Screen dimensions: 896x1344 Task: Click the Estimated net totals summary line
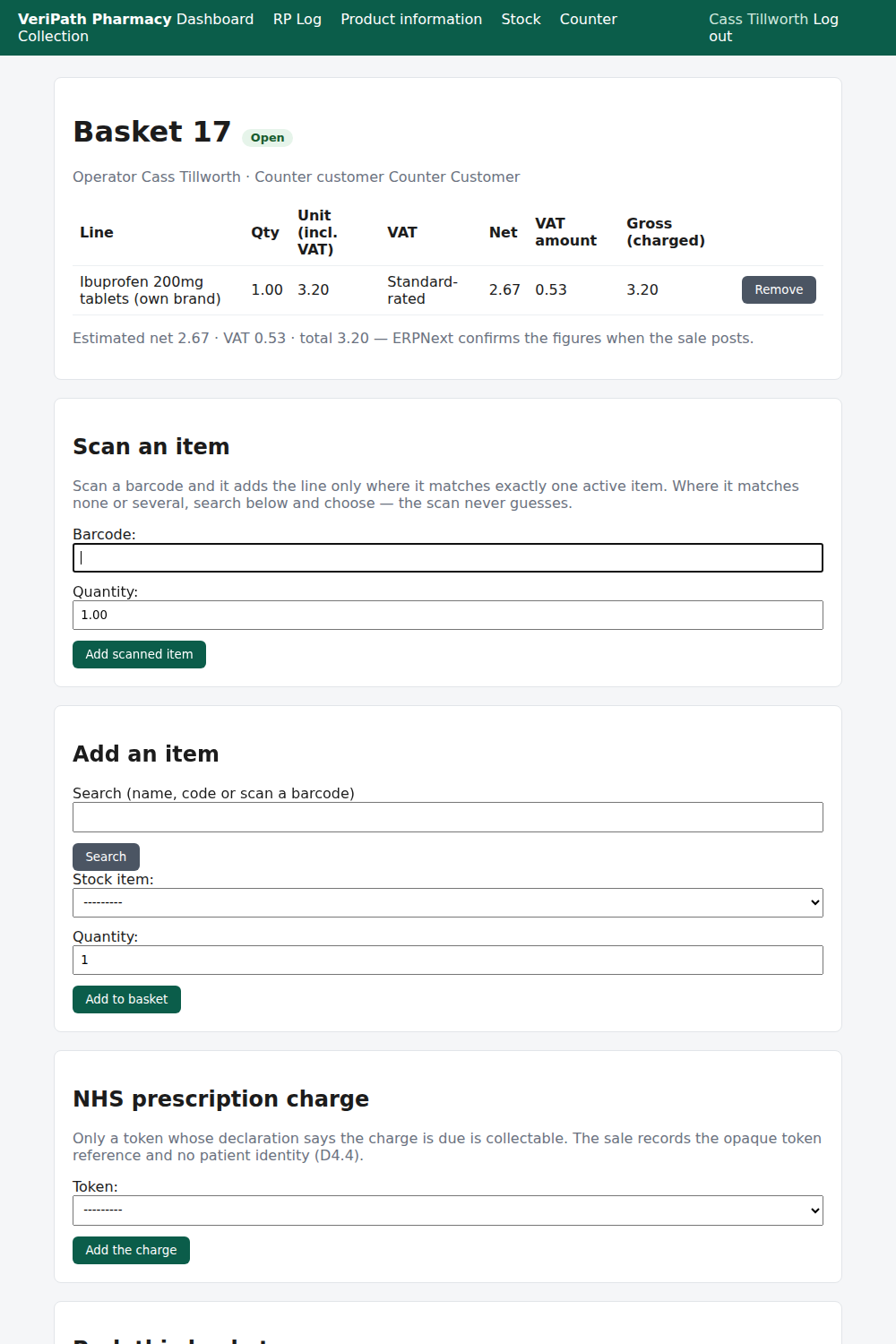pyautogui.click(x=413, y=338)
